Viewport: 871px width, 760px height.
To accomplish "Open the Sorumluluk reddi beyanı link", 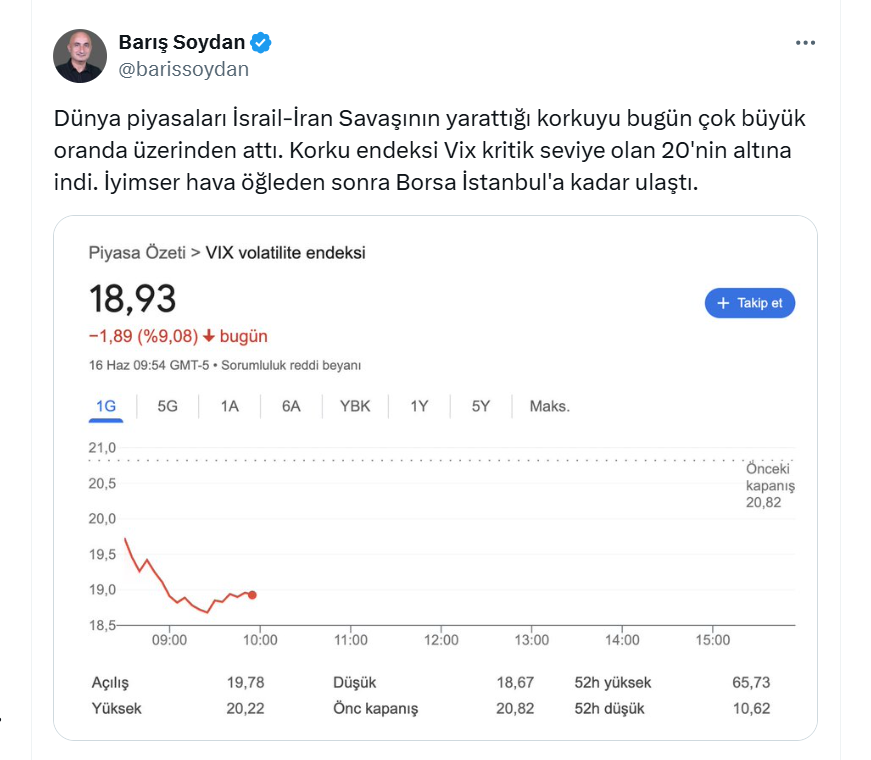I will [x=291, y=366].
